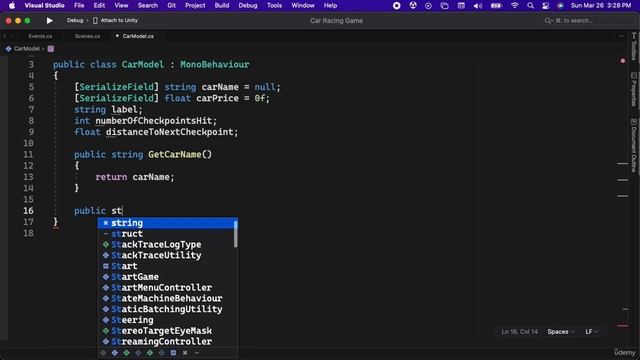Open the Help menu
This screenshot has width=640, height=360.
tap(330, 5)
